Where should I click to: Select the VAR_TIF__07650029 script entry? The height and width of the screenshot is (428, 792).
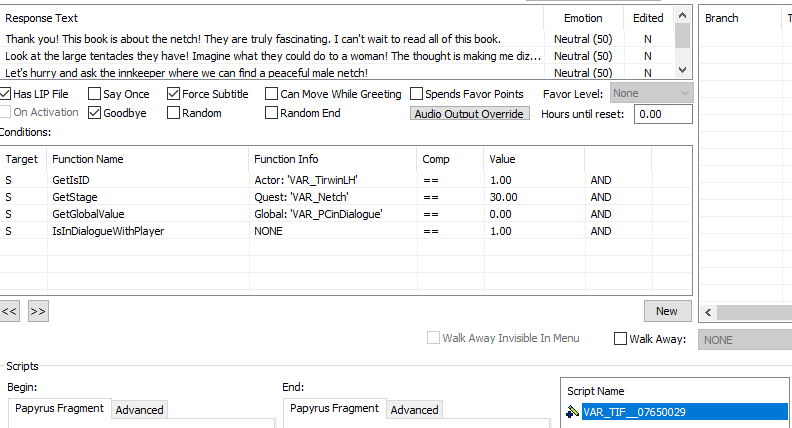[684, 412]
